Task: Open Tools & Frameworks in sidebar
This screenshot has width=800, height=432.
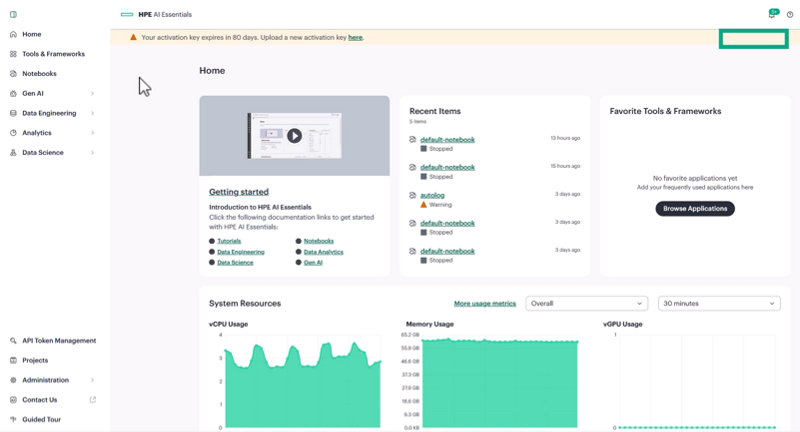Action: click(x=54, y=54)
